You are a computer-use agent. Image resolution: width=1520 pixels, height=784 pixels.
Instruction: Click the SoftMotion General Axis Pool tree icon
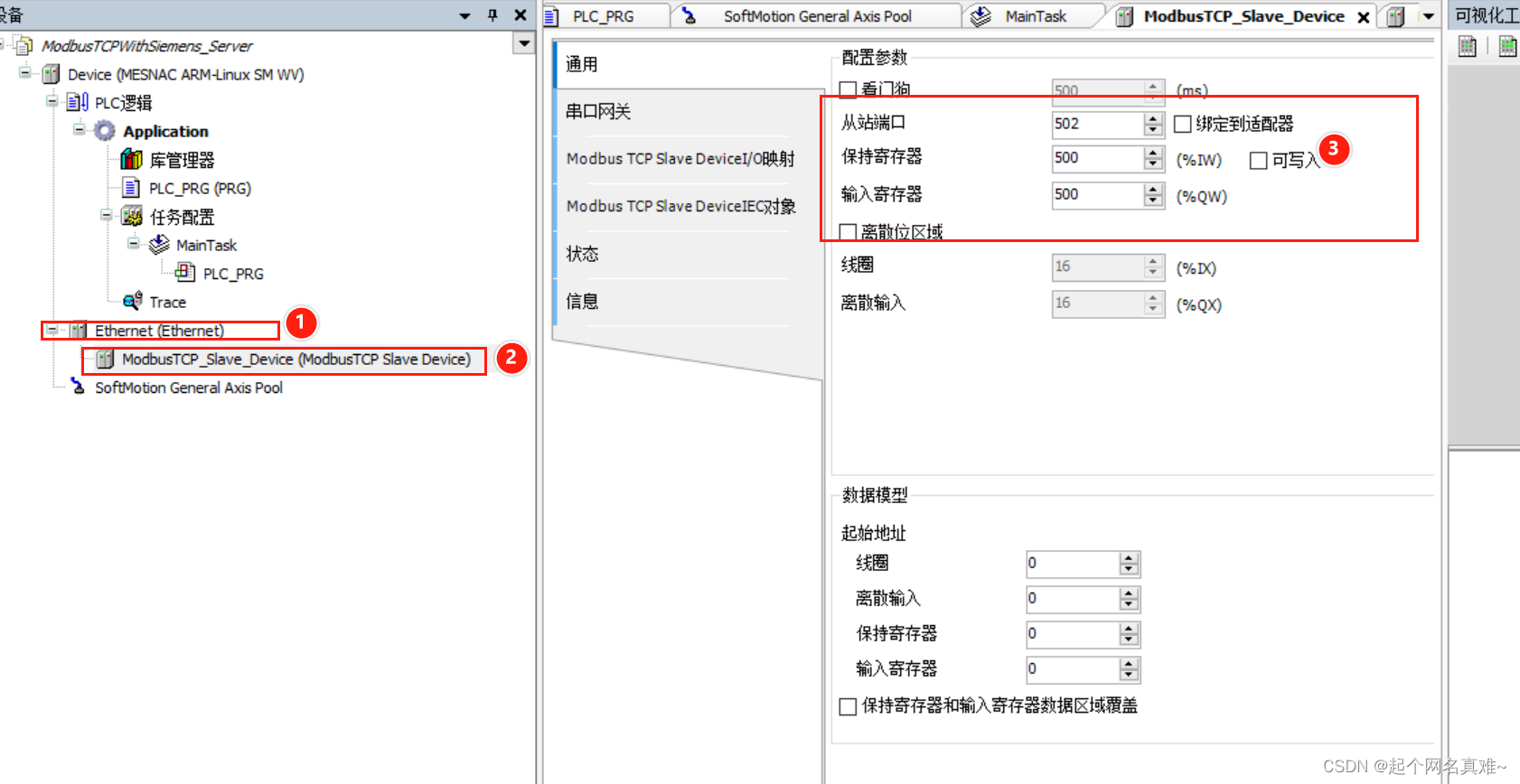click(78, 387)
